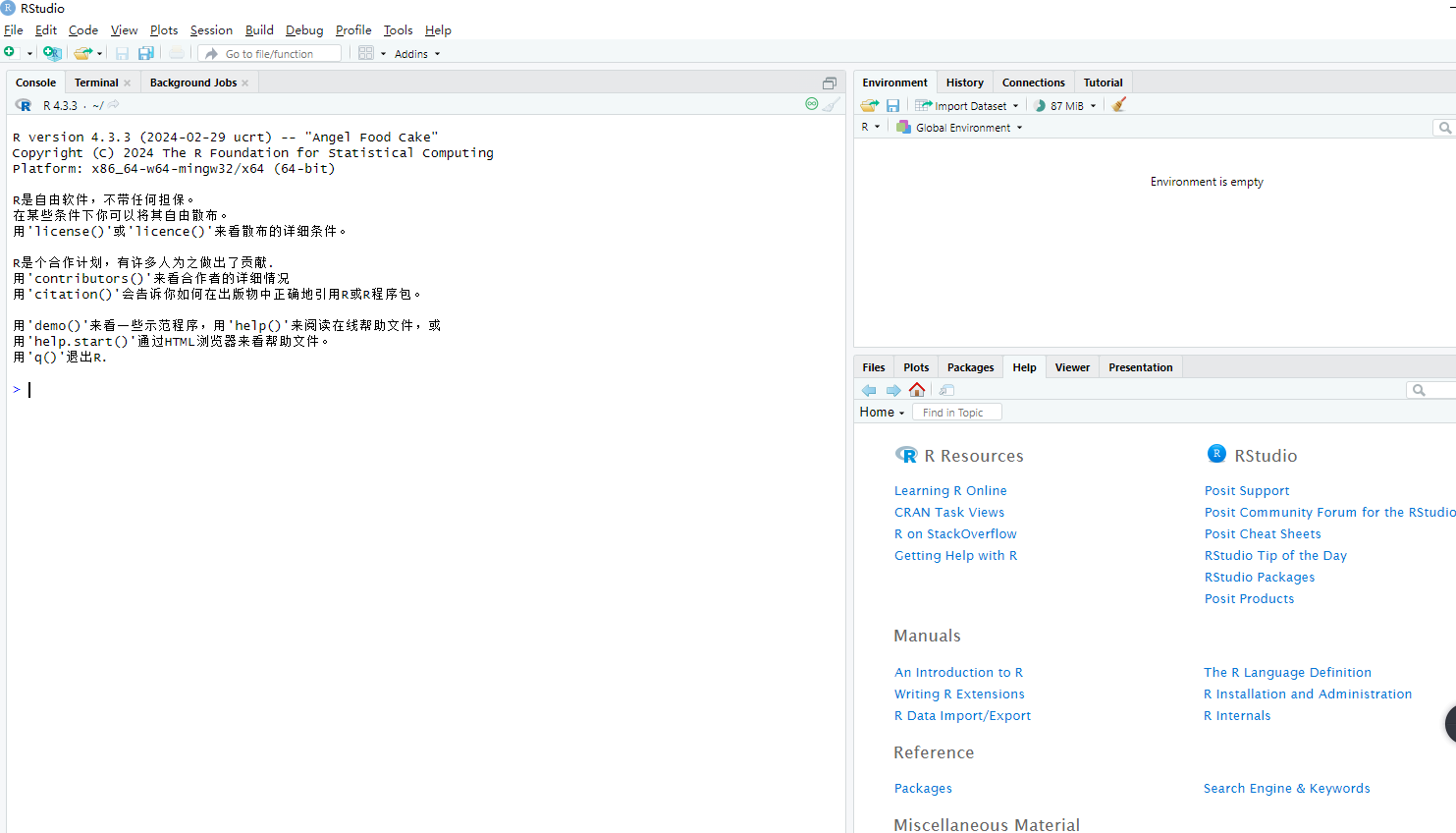Click the Open existing file folder icon
This screenshot has width=1456, height=833.
click(82, 53)
